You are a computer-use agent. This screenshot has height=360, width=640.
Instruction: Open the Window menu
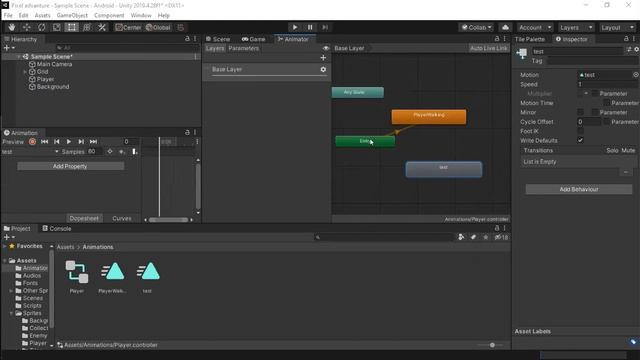tap(141, 16)
